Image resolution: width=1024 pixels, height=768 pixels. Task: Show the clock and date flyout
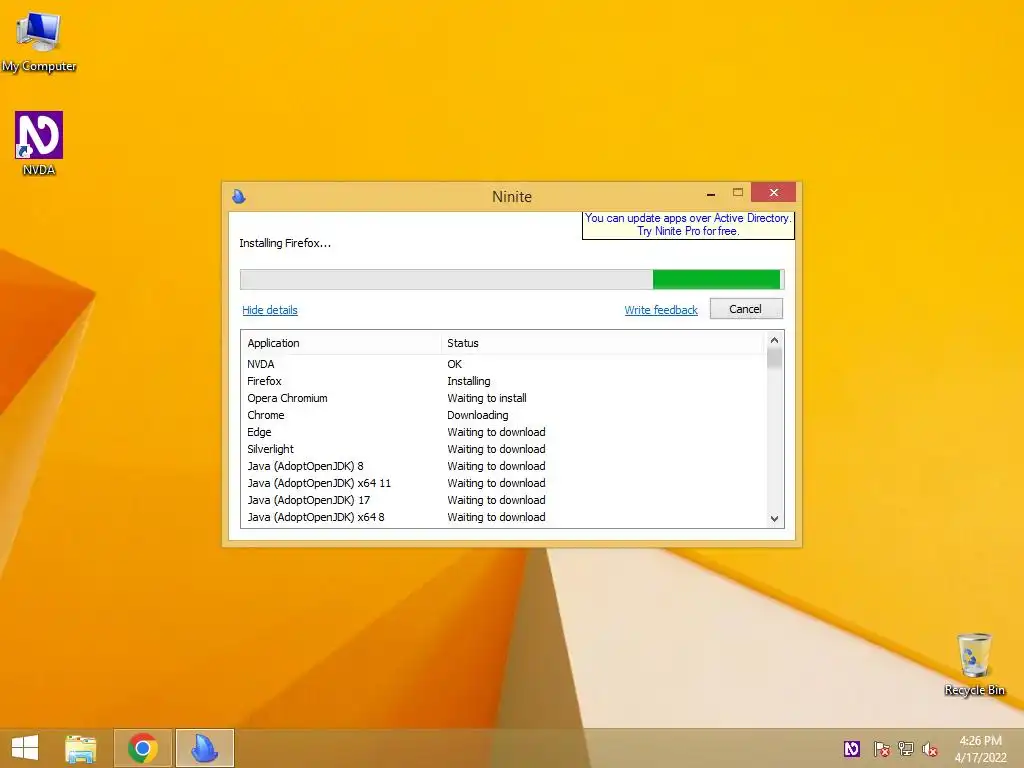pyautogui.click(x=980, y=748)
